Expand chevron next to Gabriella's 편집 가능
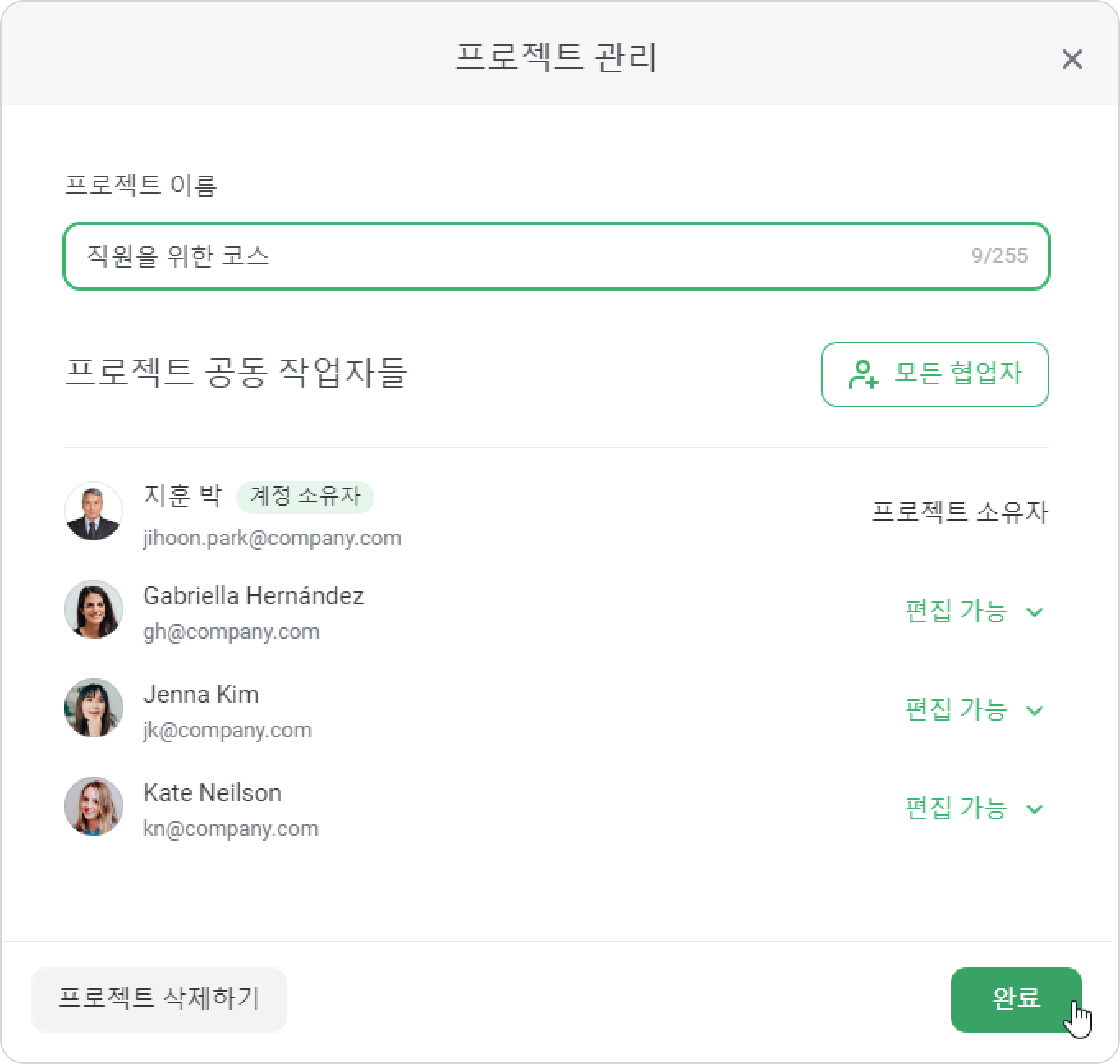 click(x=1035, y=612)
